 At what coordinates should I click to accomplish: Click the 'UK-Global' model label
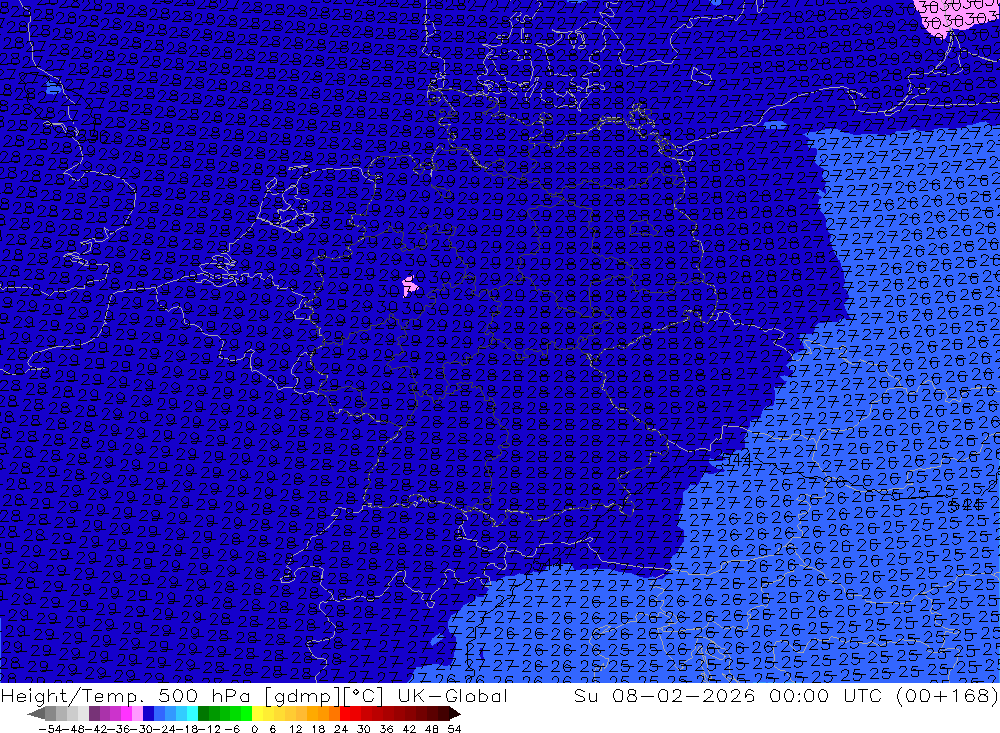452,696
